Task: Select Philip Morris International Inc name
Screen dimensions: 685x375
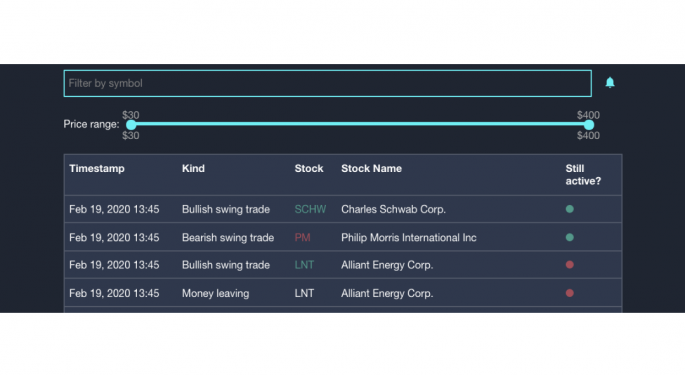Action: pyautogui.click(x=409, y=237)
